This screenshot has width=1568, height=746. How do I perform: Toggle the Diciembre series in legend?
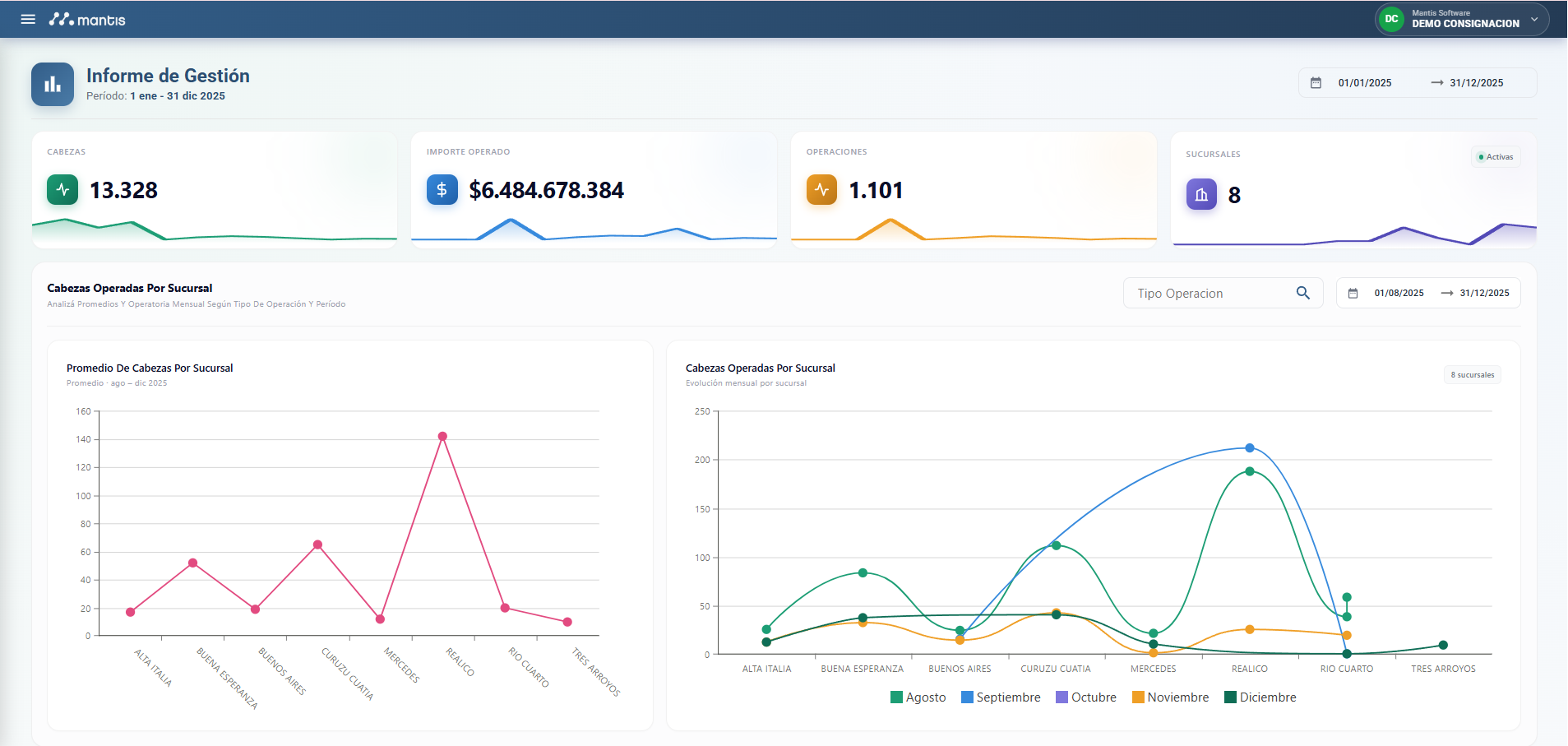(1260, 697)
